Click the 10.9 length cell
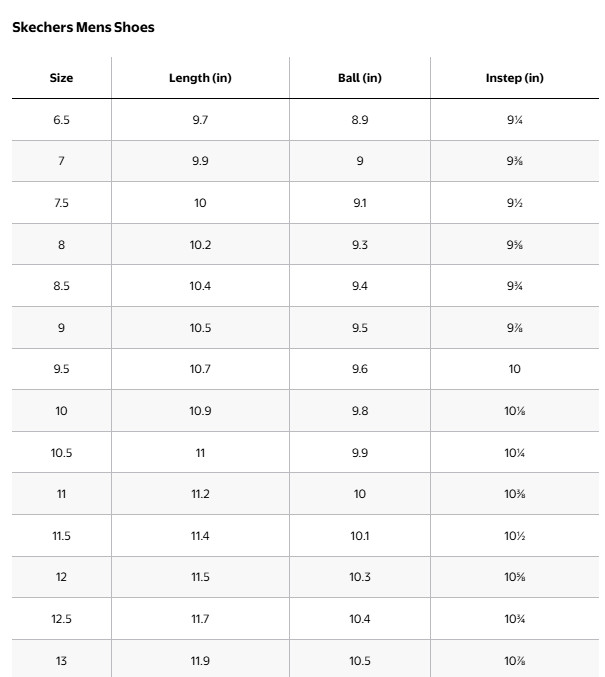The image size is (605, 677). (200, 411)
